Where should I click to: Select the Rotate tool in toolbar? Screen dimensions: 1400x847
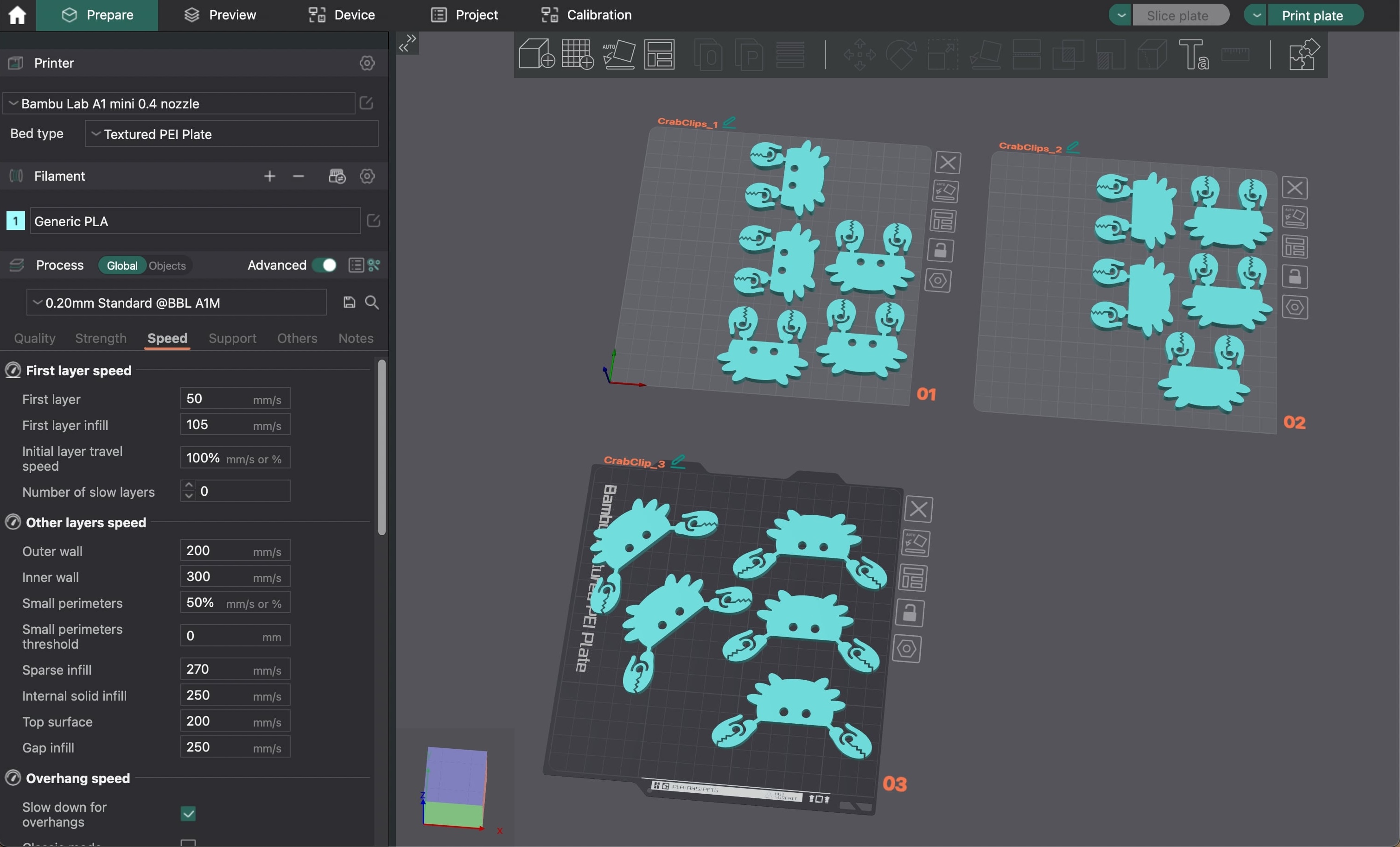pos(901,55)
